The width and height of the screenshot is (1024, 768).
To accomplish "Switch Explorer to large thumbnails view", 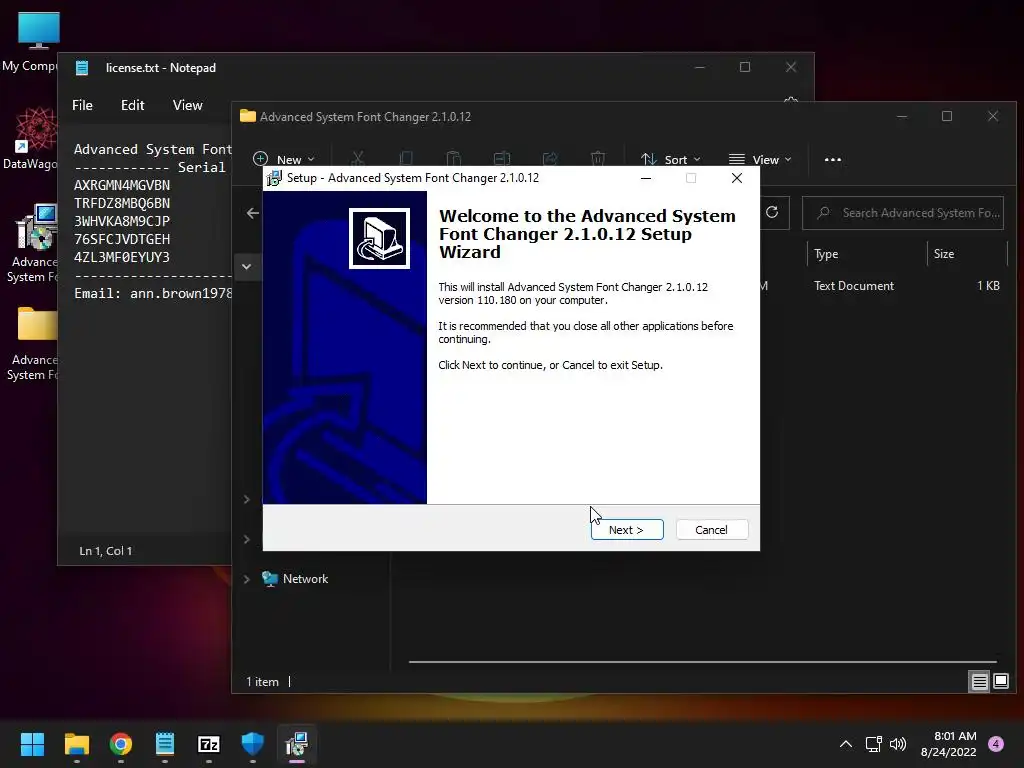I will (1000, 682).
